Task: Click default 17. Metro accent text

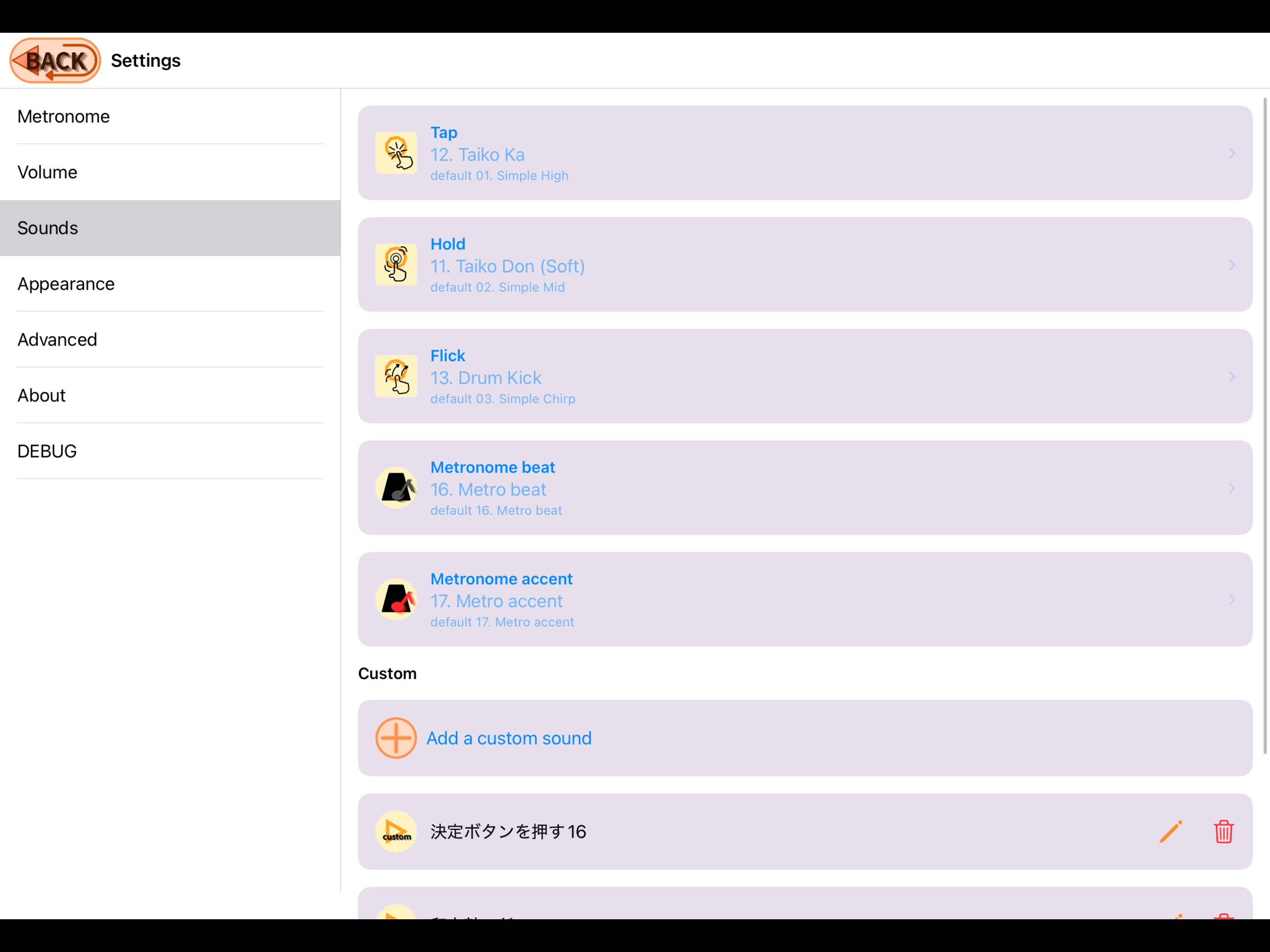Action: 503,622
